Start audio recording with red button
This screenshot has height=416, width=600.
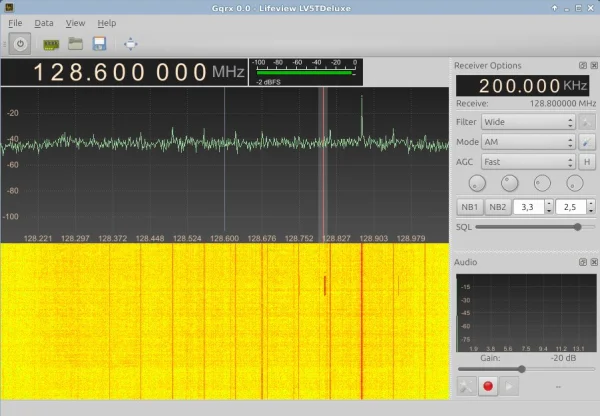pos(489,385)
